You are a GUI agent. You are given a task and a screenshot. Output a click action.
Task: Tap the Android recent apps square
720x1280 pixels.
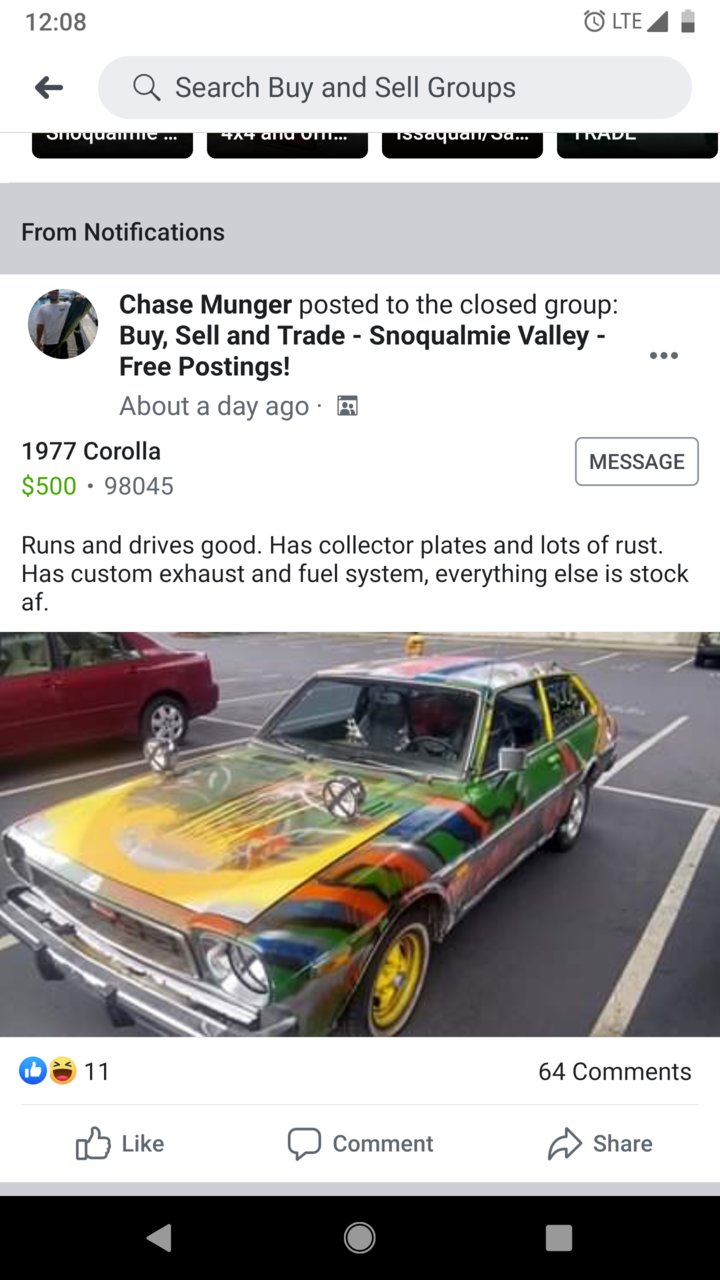tap(559, 1237)
